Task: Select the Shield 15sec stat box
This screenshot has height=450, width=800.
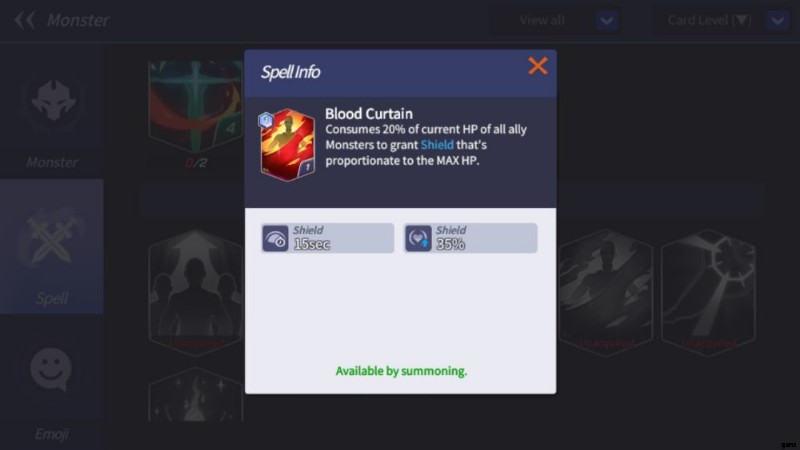Action: coord(328,238)
